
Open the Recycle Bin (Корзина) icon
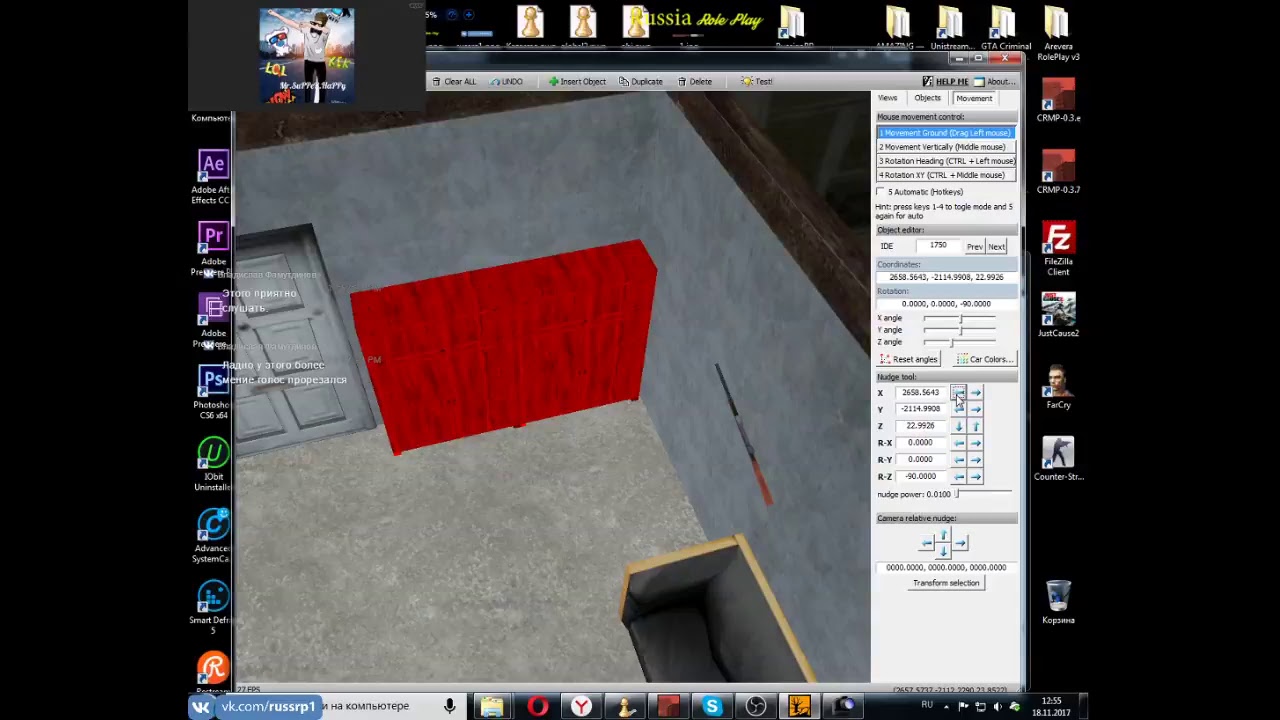coord(1058,602)
